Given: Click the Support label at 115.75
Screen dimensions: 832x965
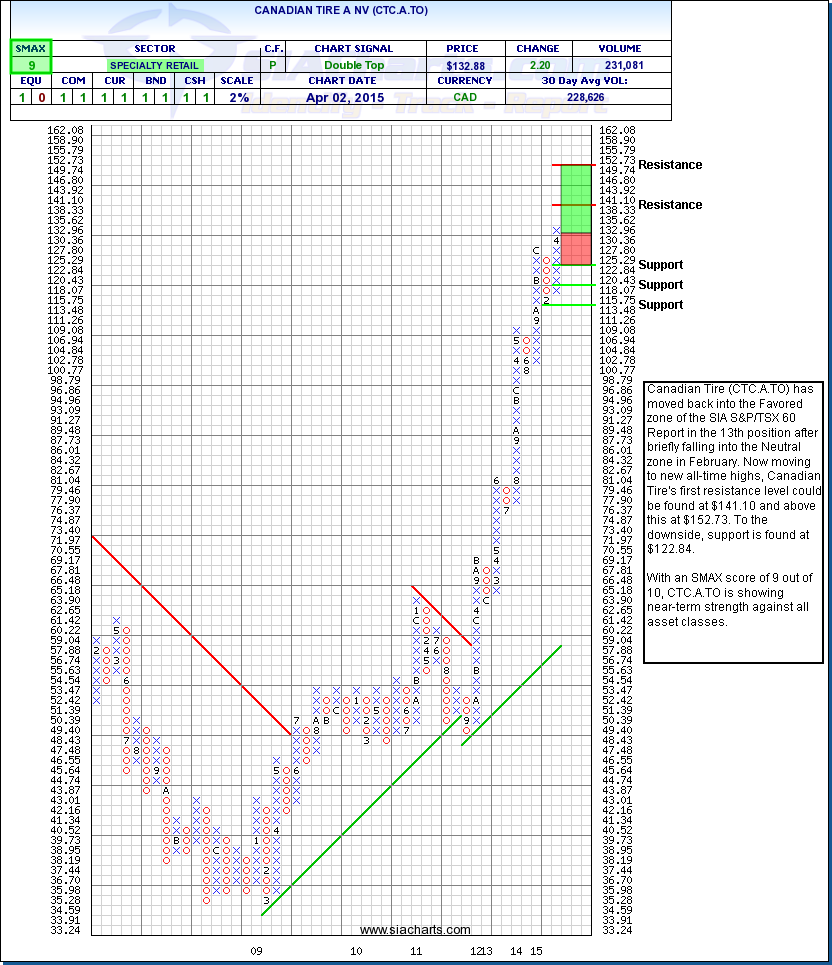Looking at the screenshot, I should 660,305.
